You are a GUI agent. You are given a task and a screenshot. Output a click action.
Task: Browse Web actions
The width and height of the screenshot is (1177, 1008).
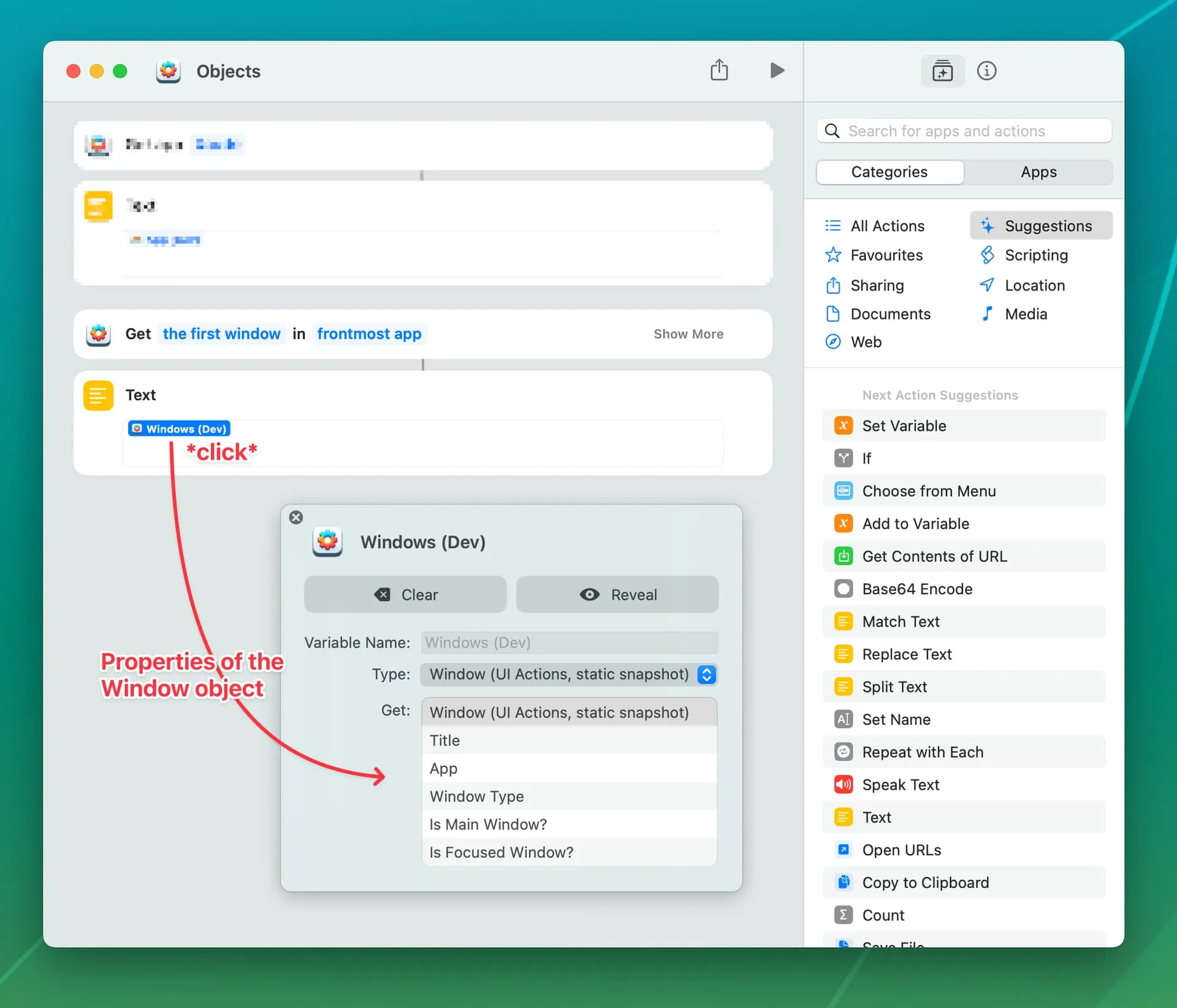866,342
